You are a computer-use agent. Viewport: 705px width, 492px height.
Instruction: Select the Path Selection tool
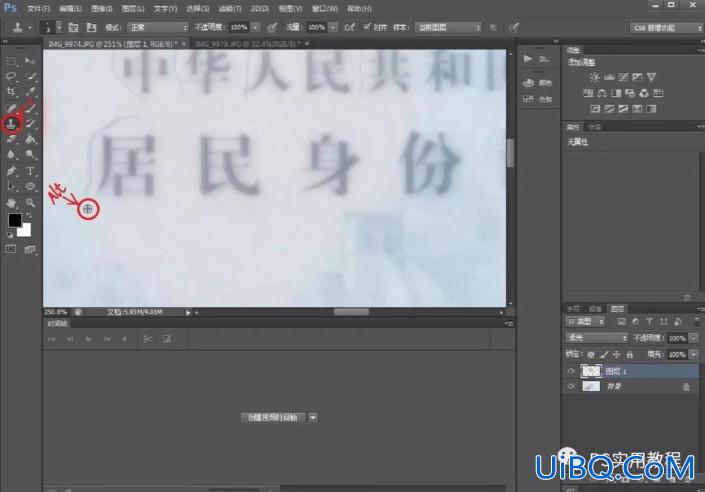click(x=11, y=187)
